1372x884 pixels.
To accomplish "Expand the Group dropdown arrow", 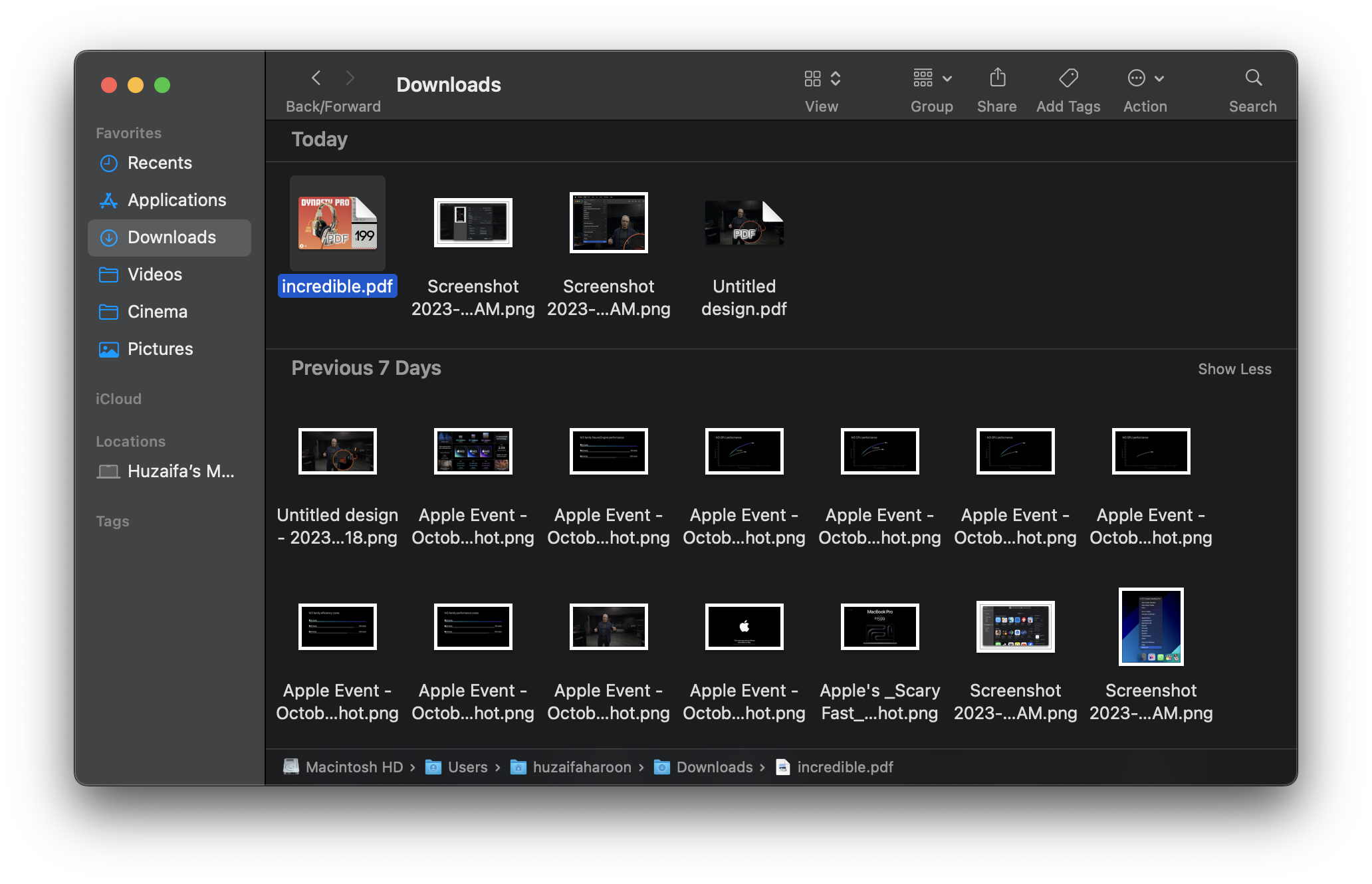I will pyautogui.click(x=948, y=78).
